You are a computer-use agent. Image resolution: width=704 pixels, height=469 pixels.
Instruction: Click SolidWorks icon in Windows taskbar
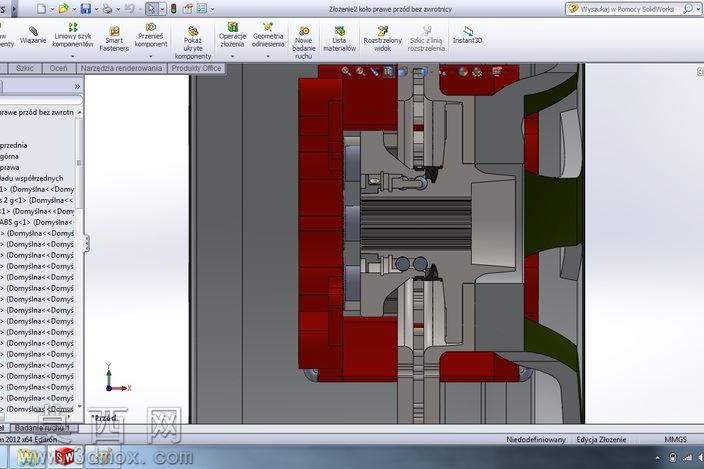[65, 457]
